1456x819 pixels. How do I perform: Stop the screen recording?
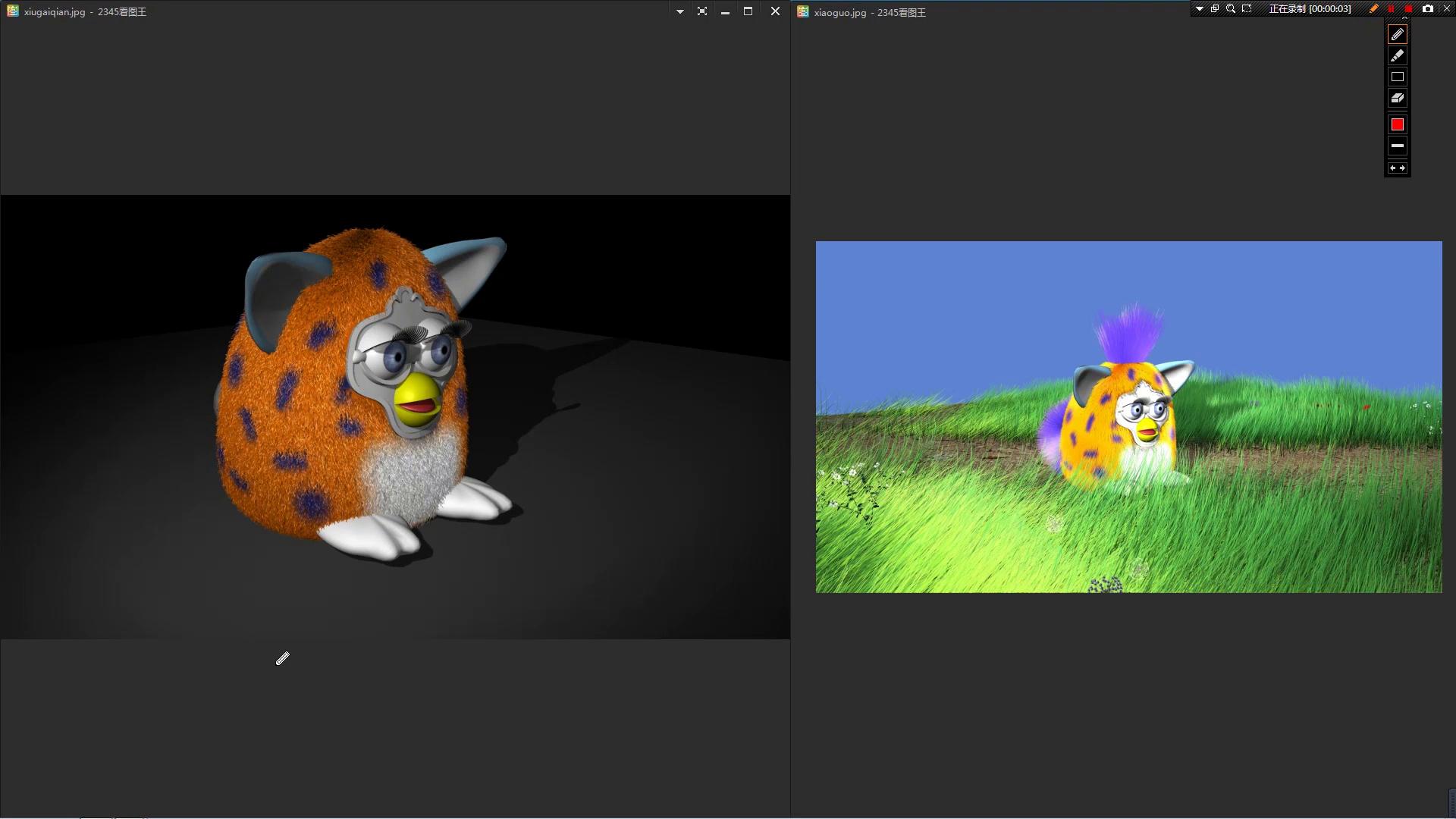pyautogui.click(x=1408, y=9)
